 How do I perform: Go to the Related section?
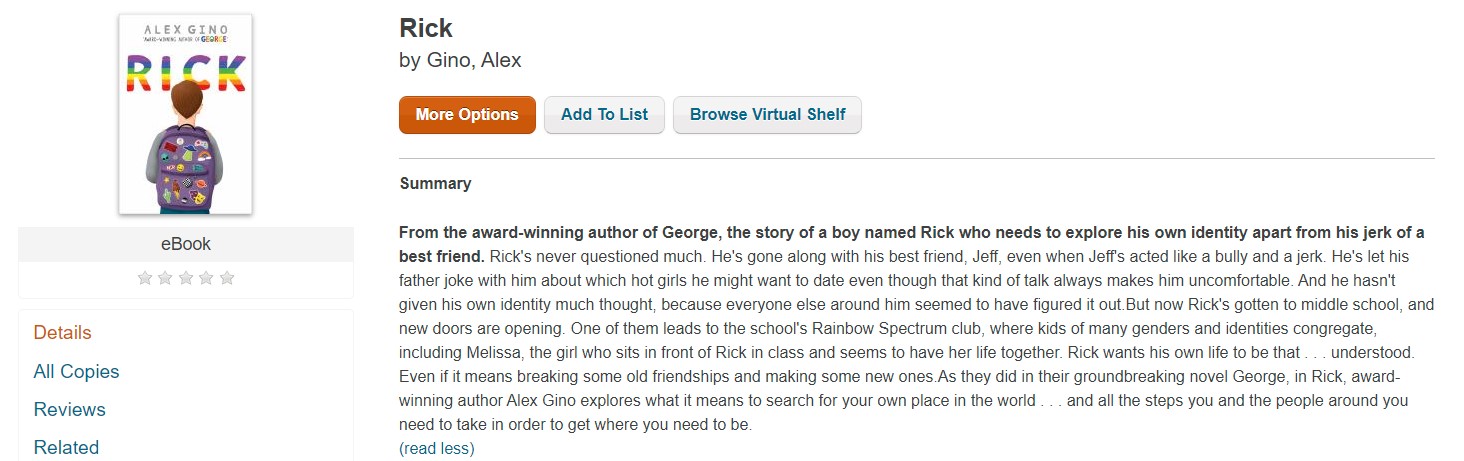[x=66, y=447]
